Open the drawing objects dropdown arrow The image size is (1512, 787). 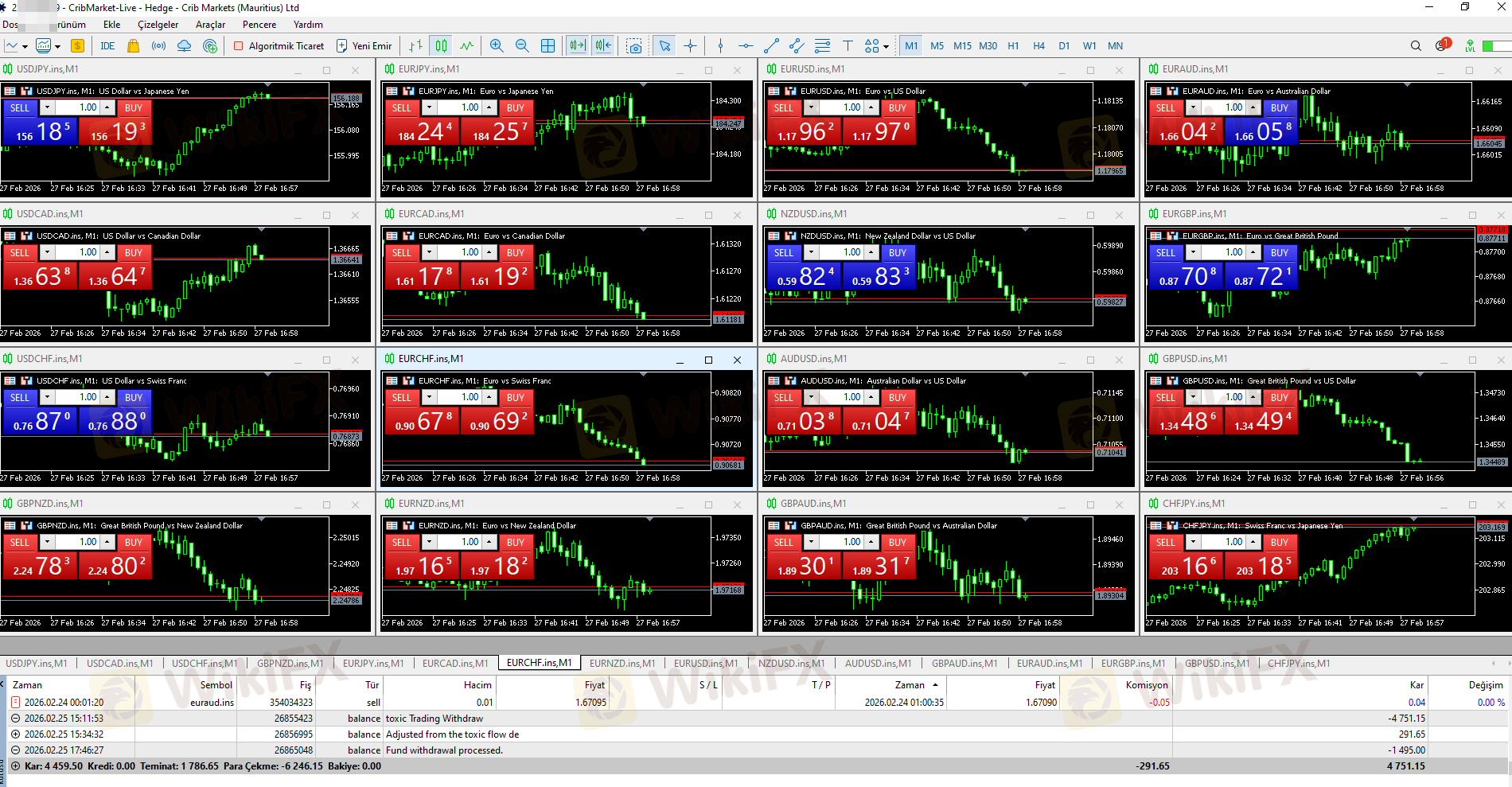886,46
